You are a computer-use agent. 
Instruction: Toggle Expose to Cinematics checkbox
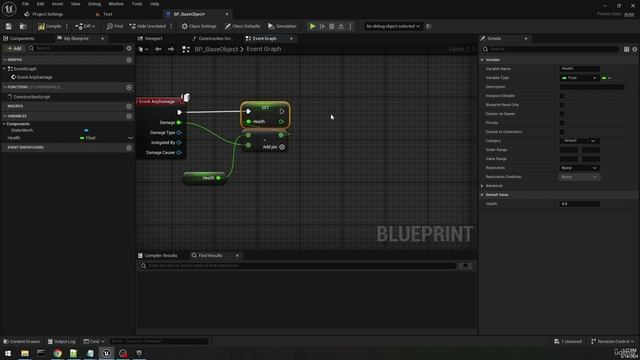pos(562,132)
